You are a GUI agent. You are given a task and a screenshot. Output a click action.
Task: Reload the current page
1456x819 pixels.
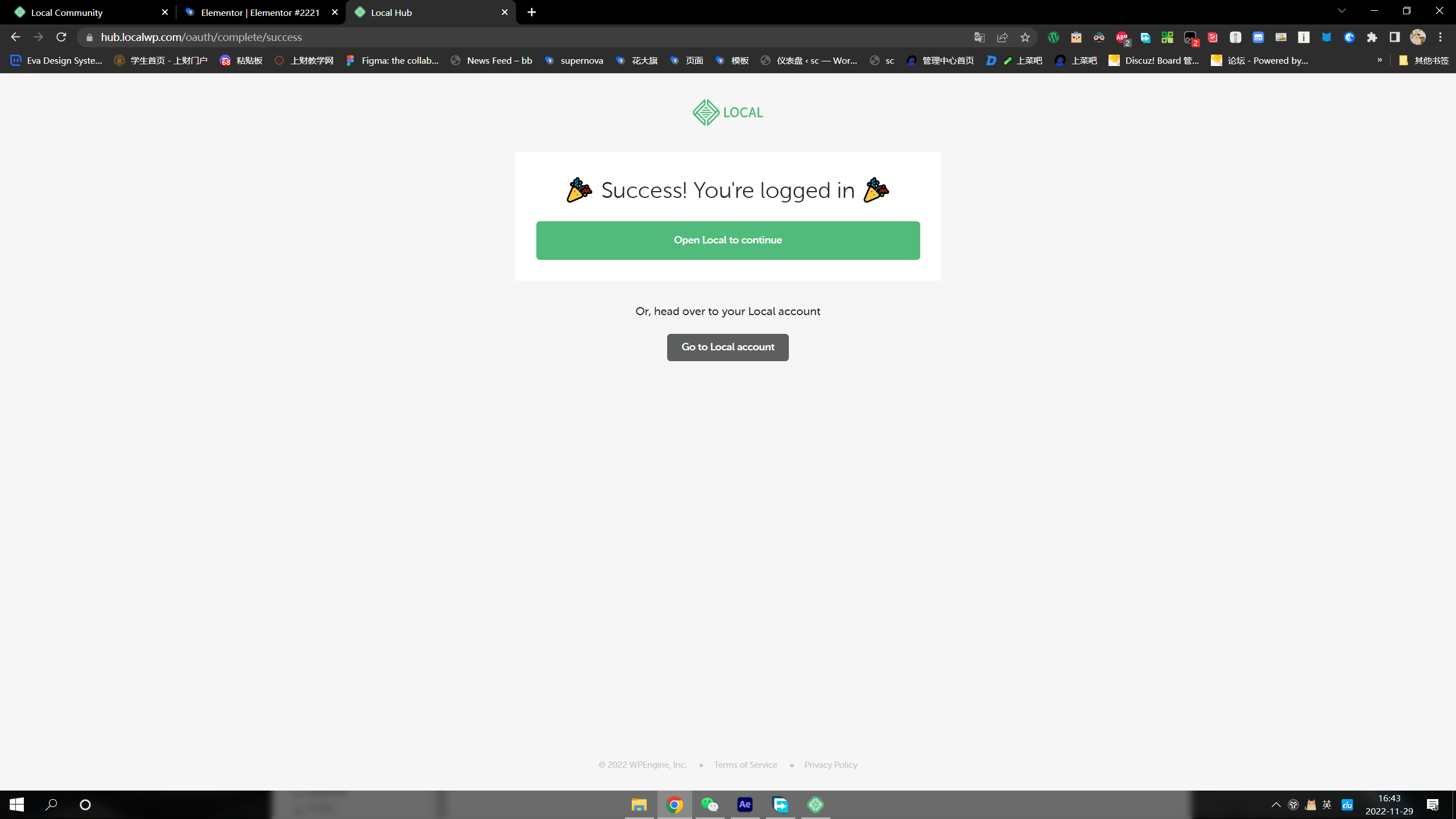[x=61, y=38]
